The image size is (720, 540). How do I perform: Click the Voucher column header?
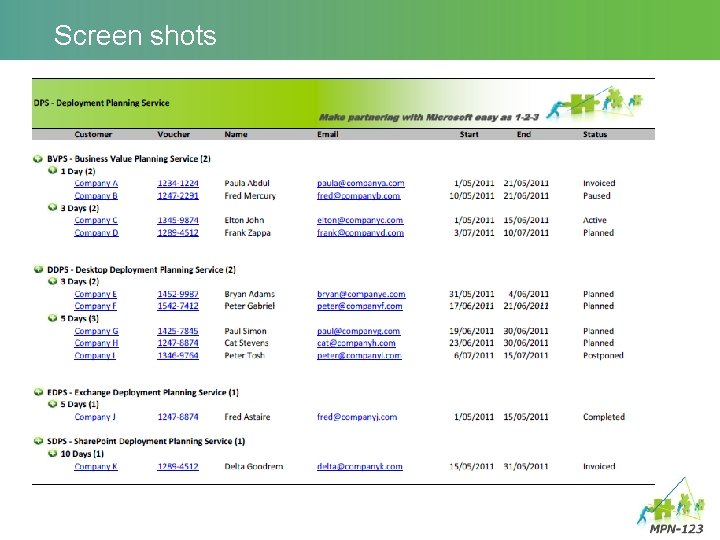174,134
